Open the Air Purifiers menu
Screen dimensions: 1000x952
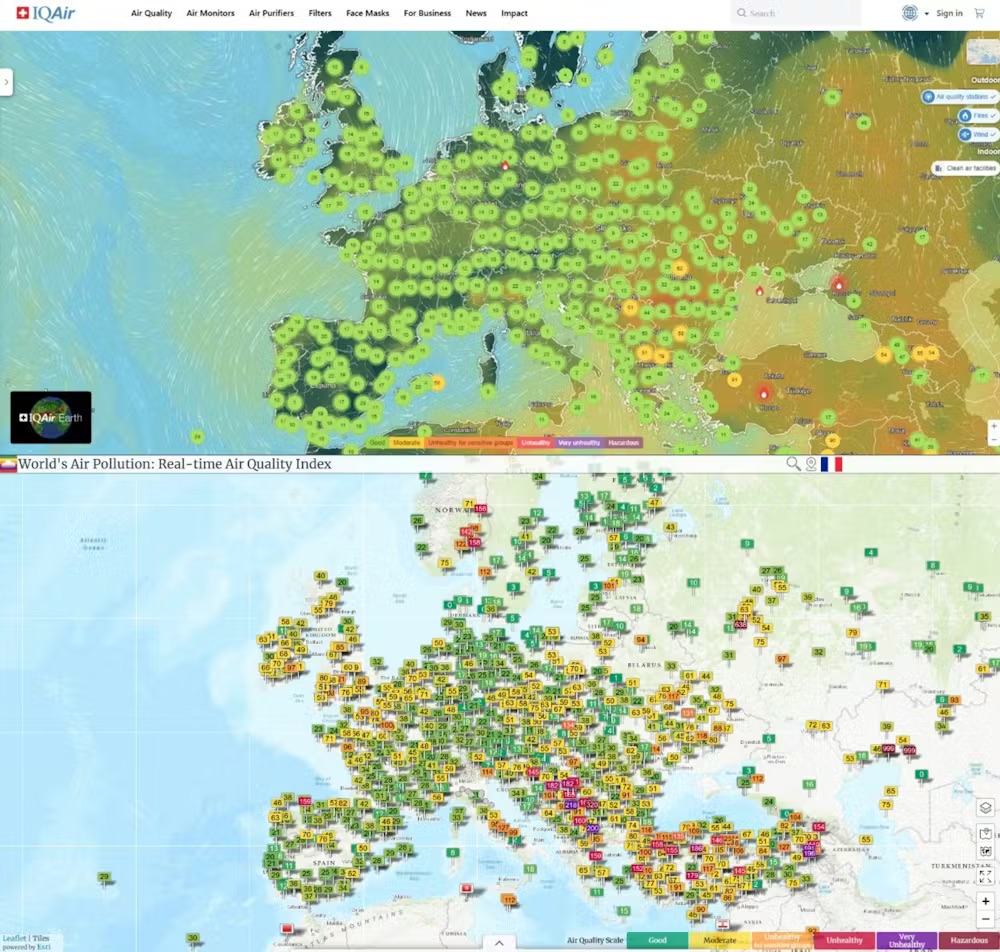click(271, 14)
